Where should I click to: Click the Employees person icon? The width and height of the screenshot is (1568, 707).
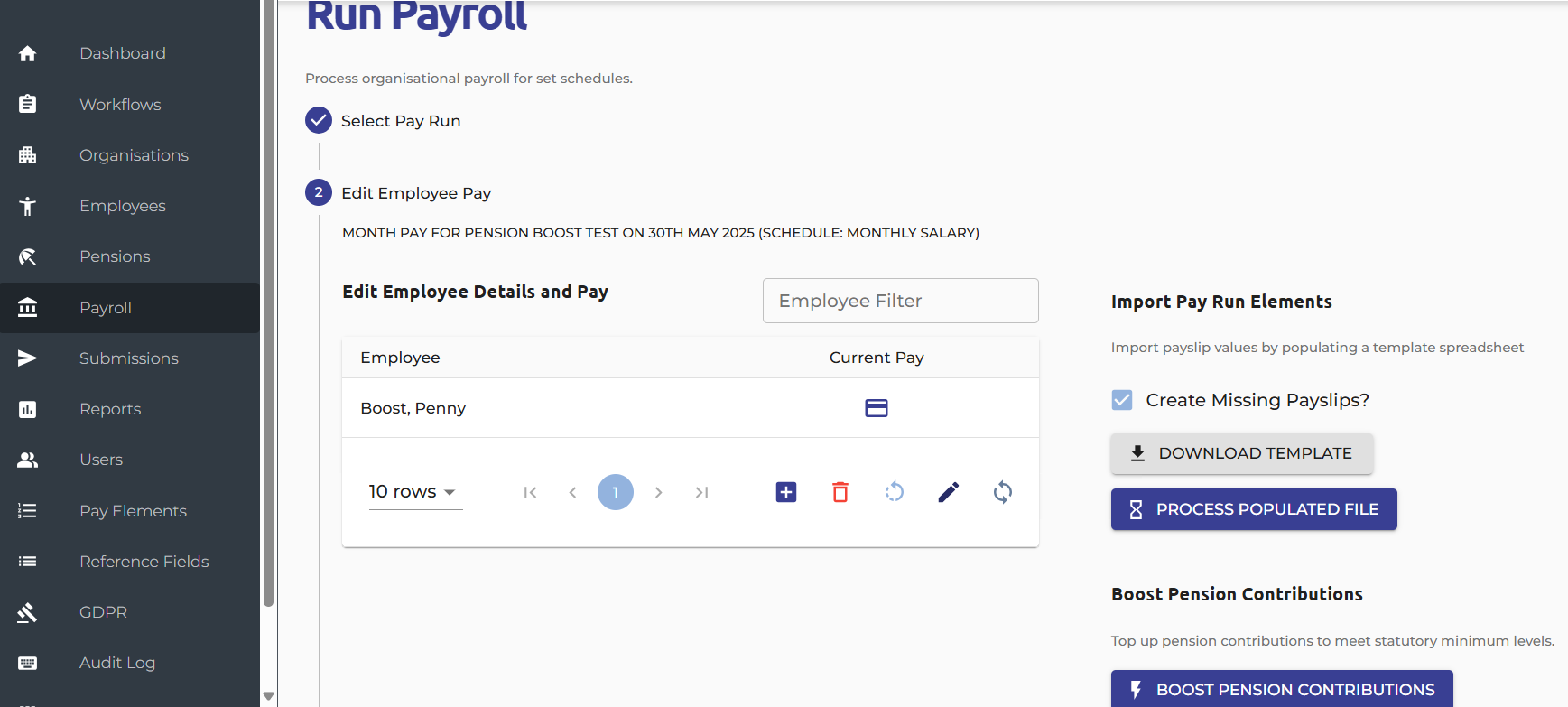click(28, 206)
